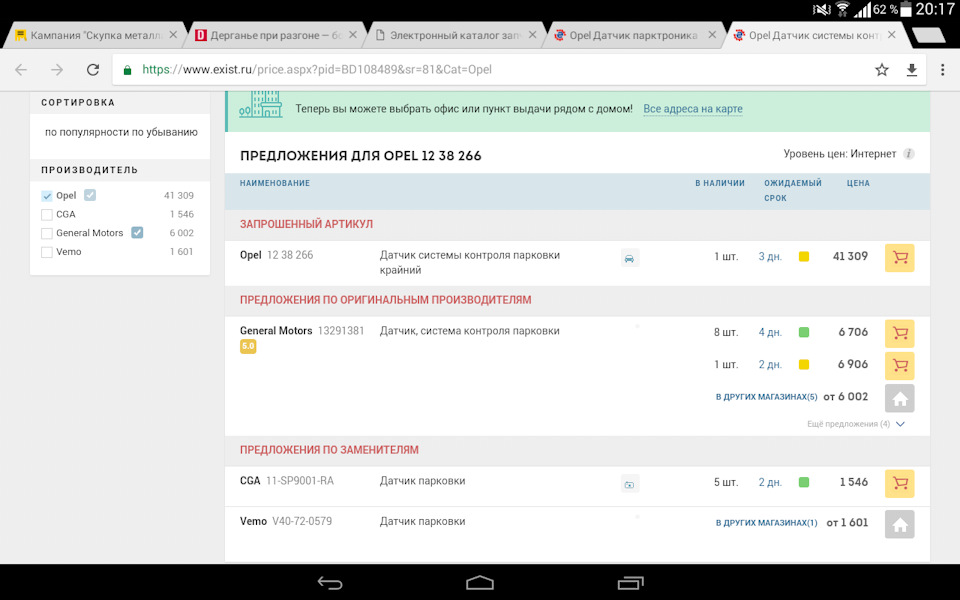The image size is (960, 600).
Task: Open a new browser tab
Action: point(928,36)
